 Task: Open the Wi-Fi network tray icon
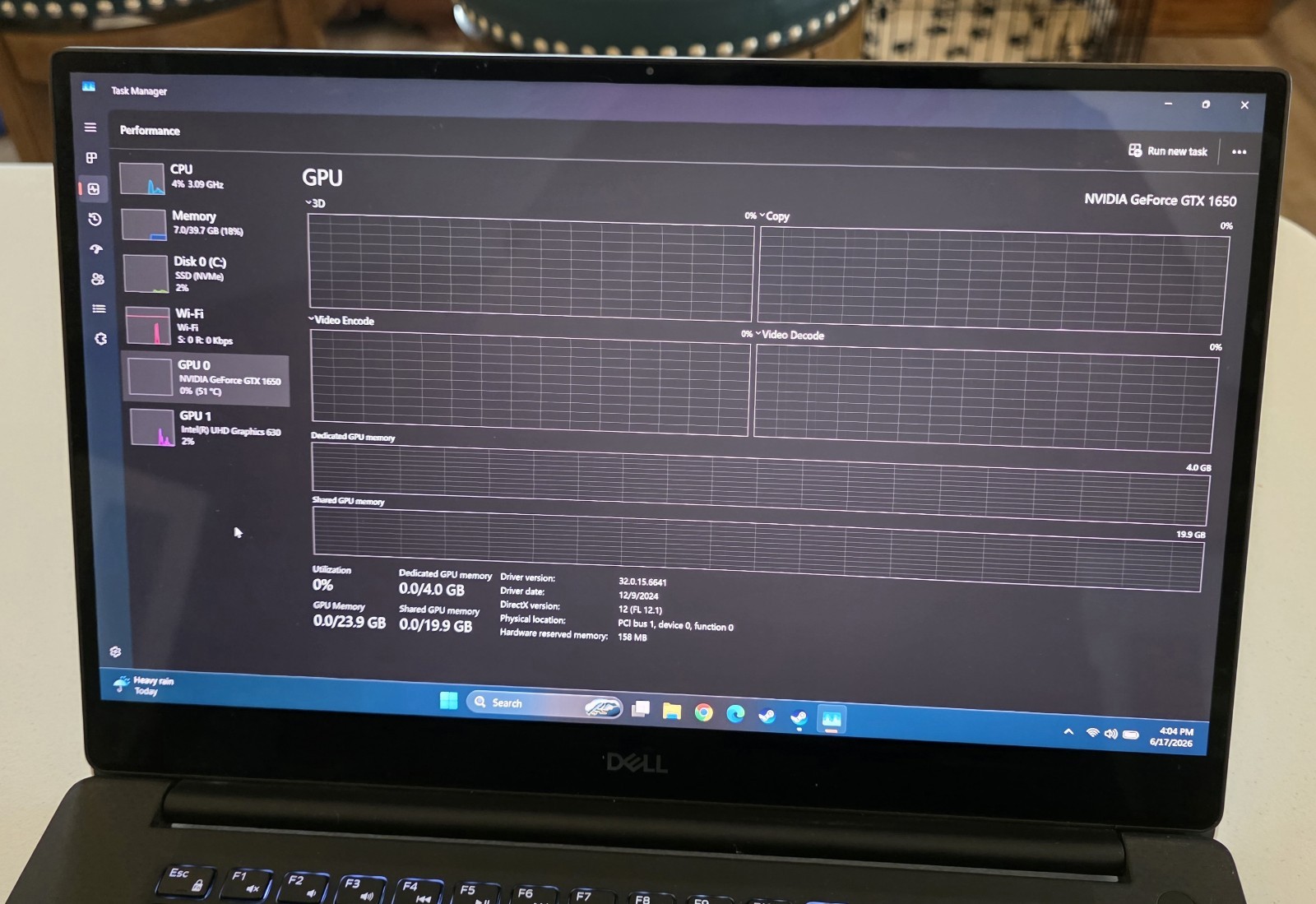click(x=1092, y=733)
